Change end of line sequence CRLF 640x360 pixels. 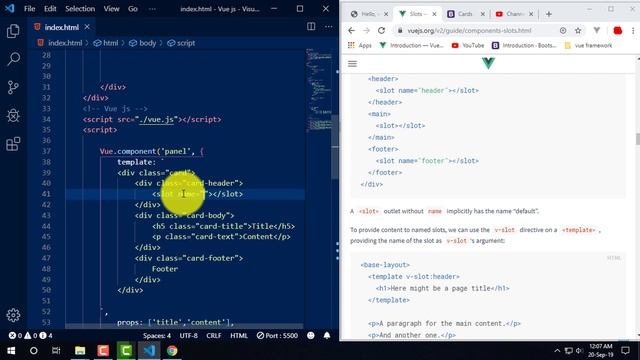pyautogui.click(x=214, y=336)
